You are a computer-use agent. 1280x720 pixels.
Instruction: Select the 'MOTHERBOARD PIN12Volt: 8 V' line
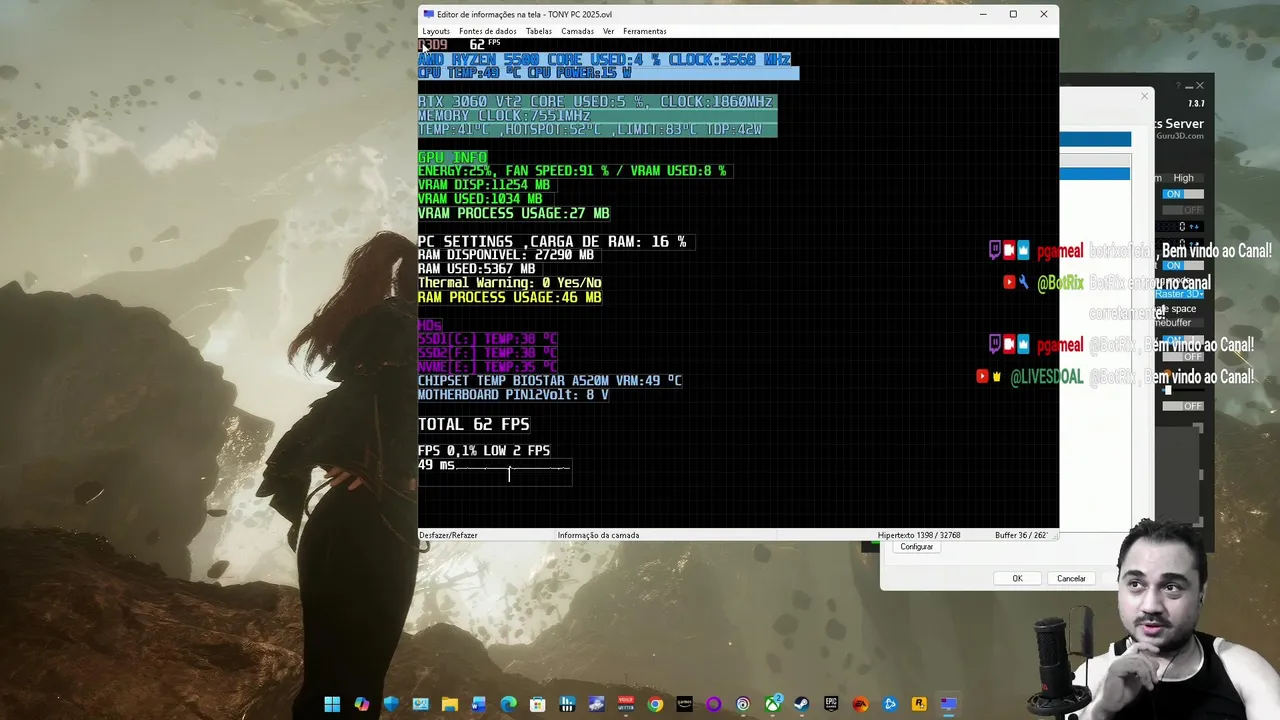[x=513, y=395]
